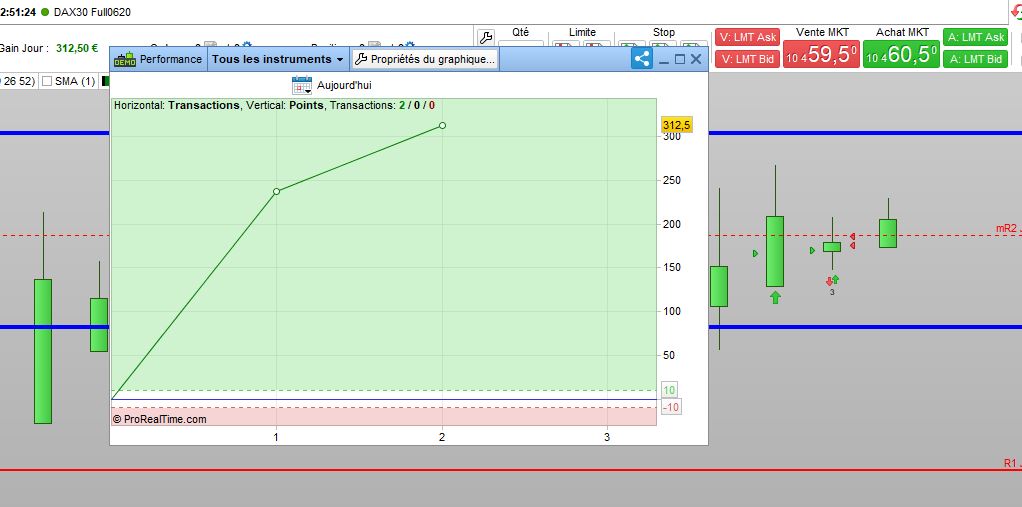Open Propriétés du graphique
1022x507 pixels.
click(426, 59)
